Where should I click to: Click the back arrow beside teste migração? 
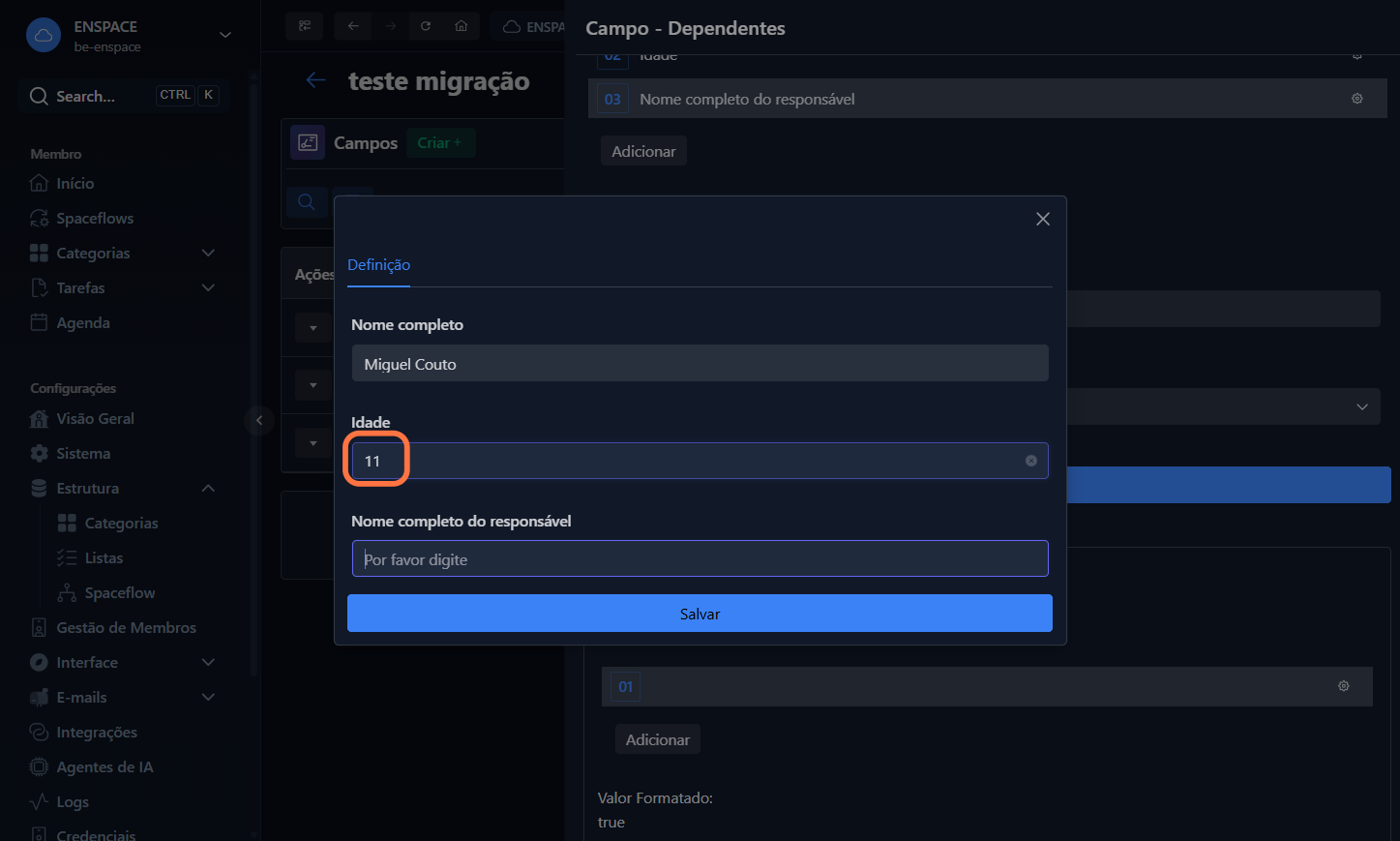[315, 80]
